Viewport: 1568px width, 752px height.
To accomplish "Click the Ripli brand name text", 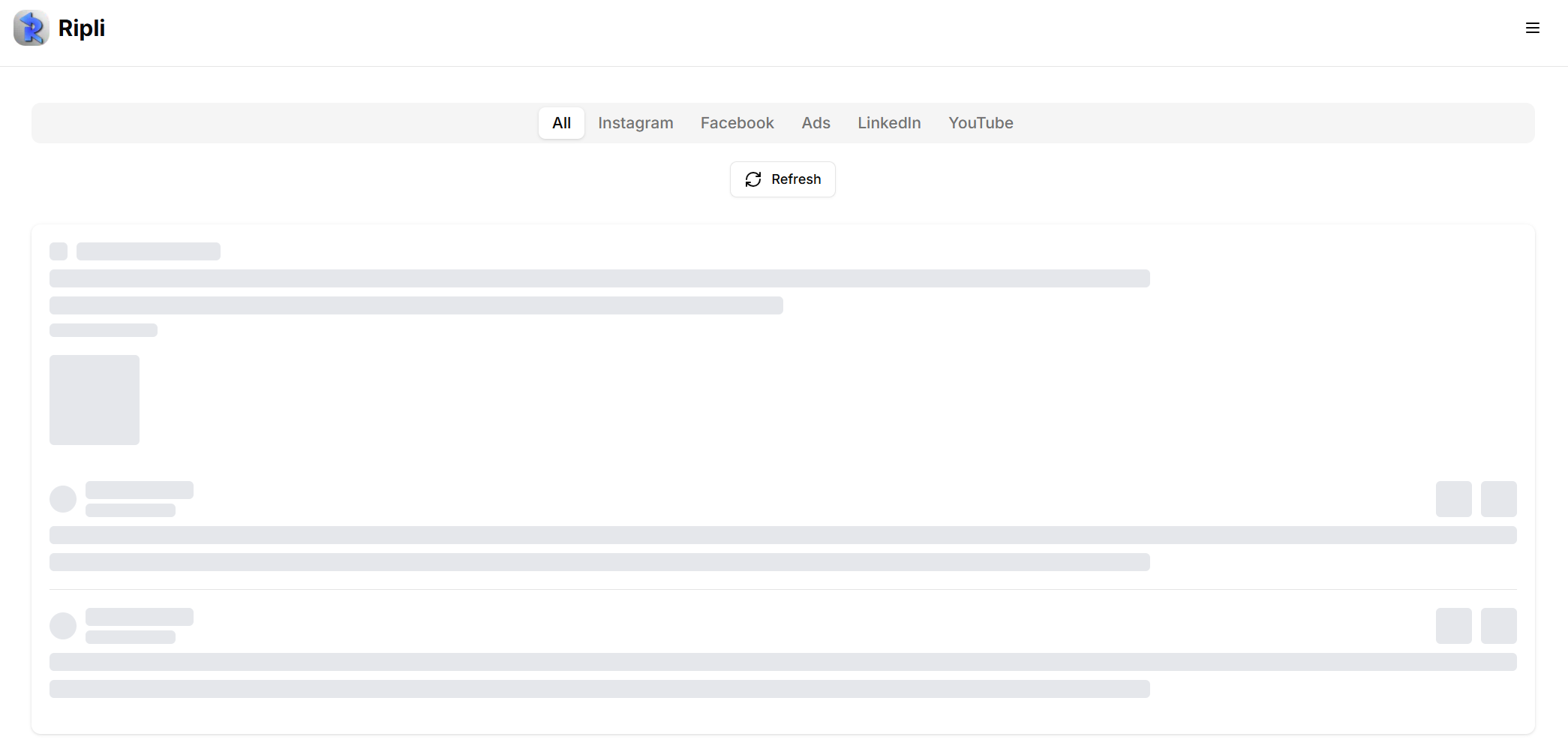I will coord(81,28).
